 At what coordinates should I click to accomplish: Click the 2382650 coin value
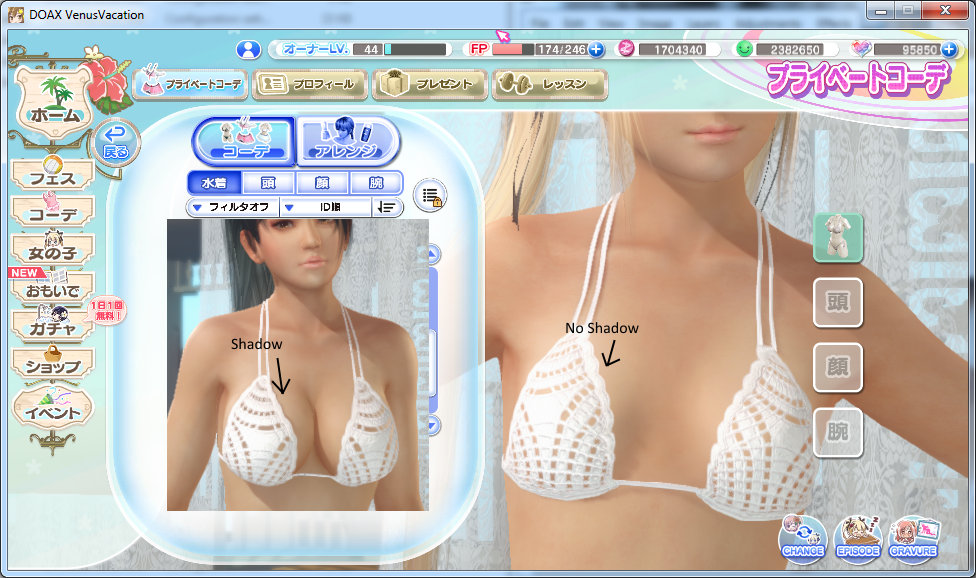[795, 49]
